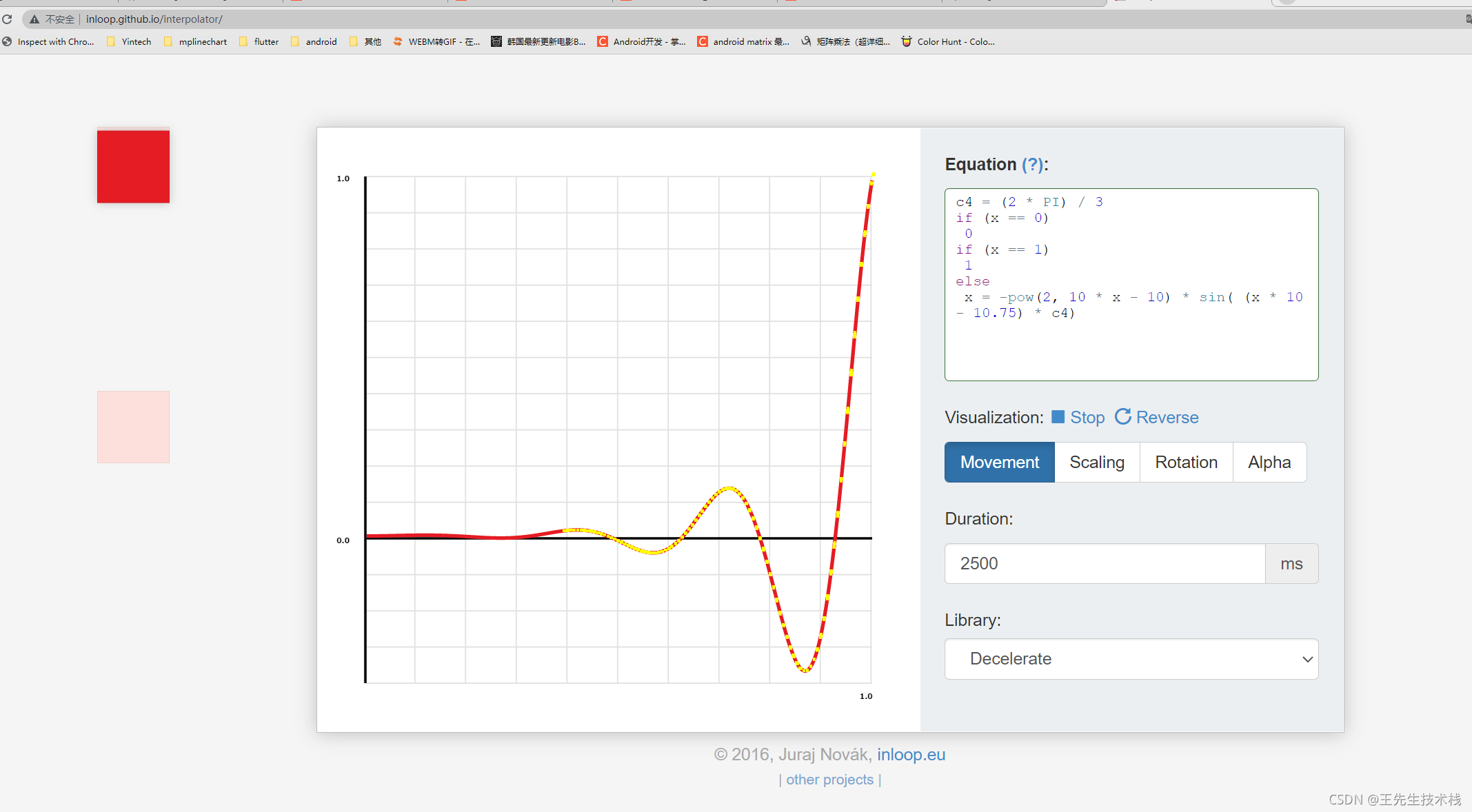Switch visualization to Scaling
The image size is (1472, 812).
(1096, 463)
